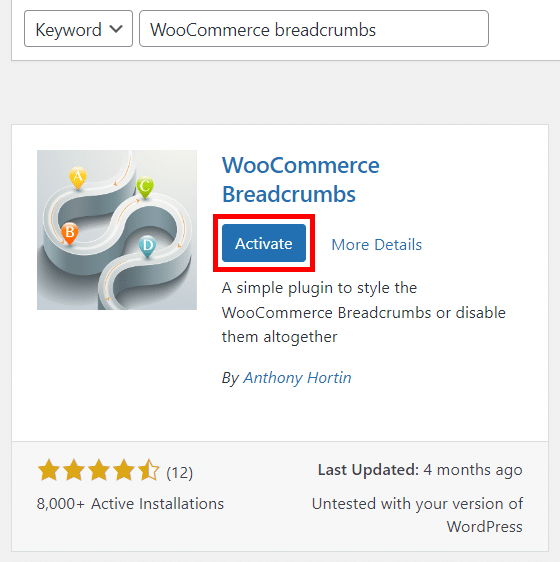Activate the WooCommerce Breadcrumbs plugin
Image resolution: width=560 pixels, height=562 pixels.
coord(264,243)
